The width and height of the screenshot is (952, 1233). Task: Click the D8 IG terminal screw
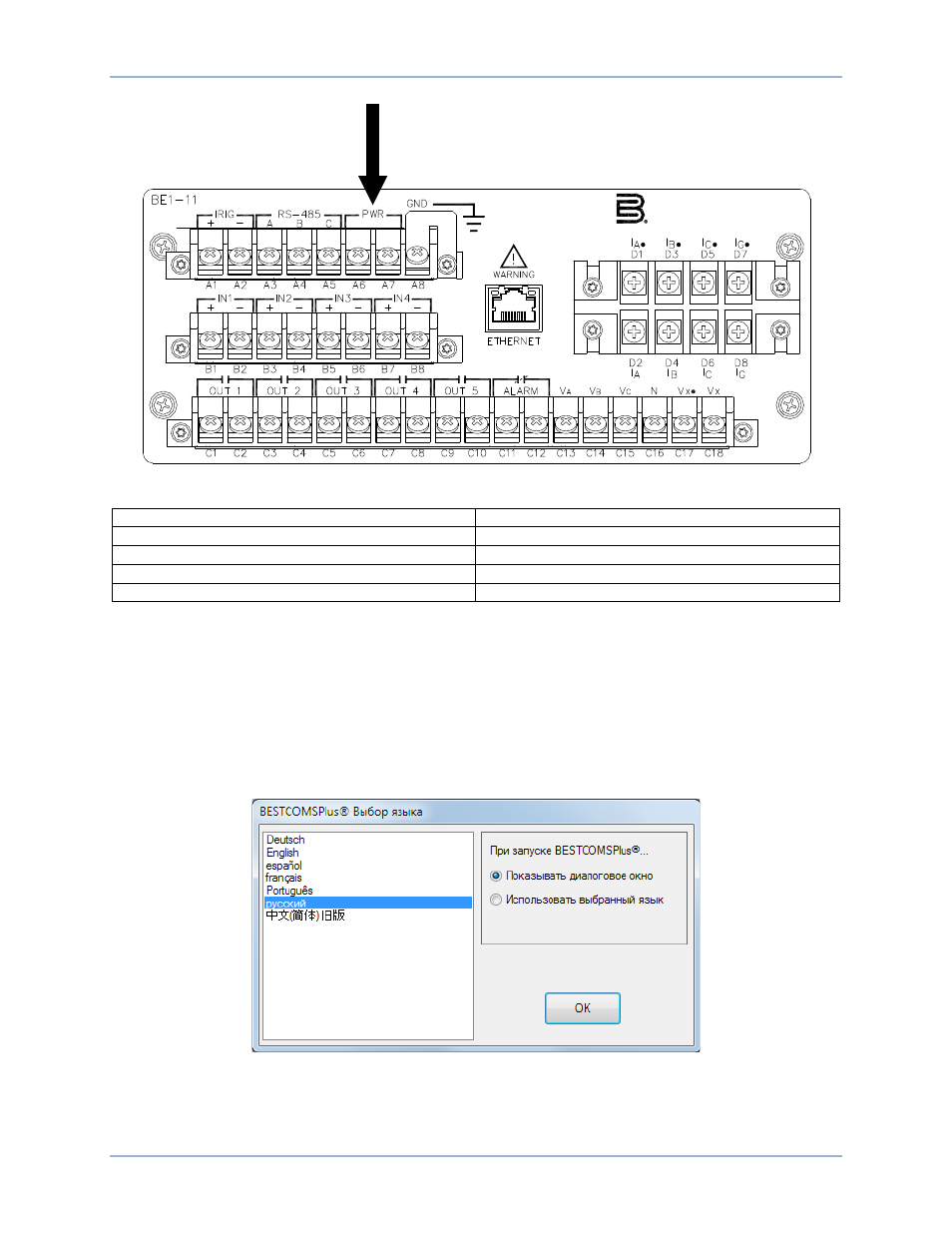[738, 331]
